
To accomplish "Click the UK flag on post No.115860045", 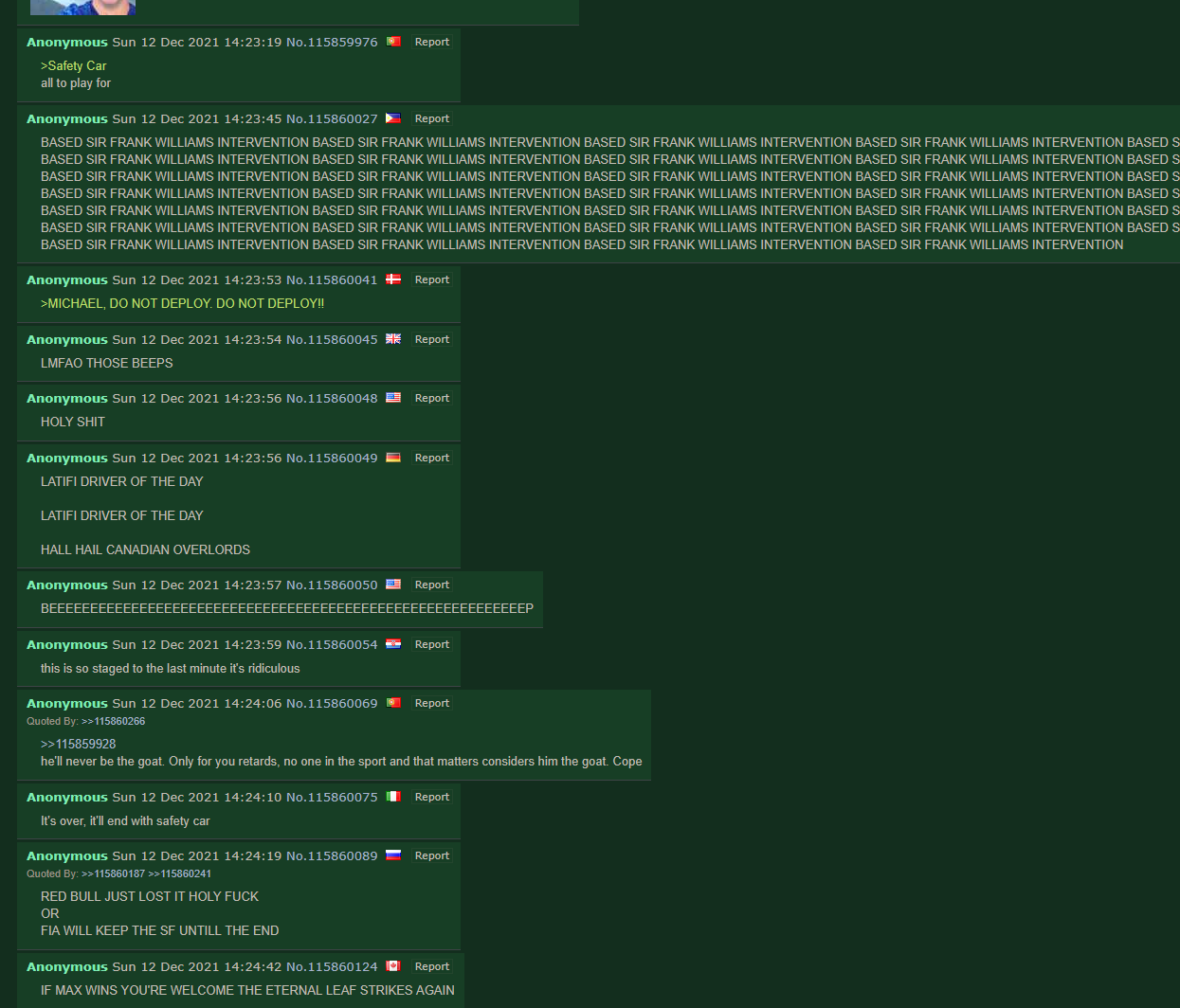I will coord(393,339).
